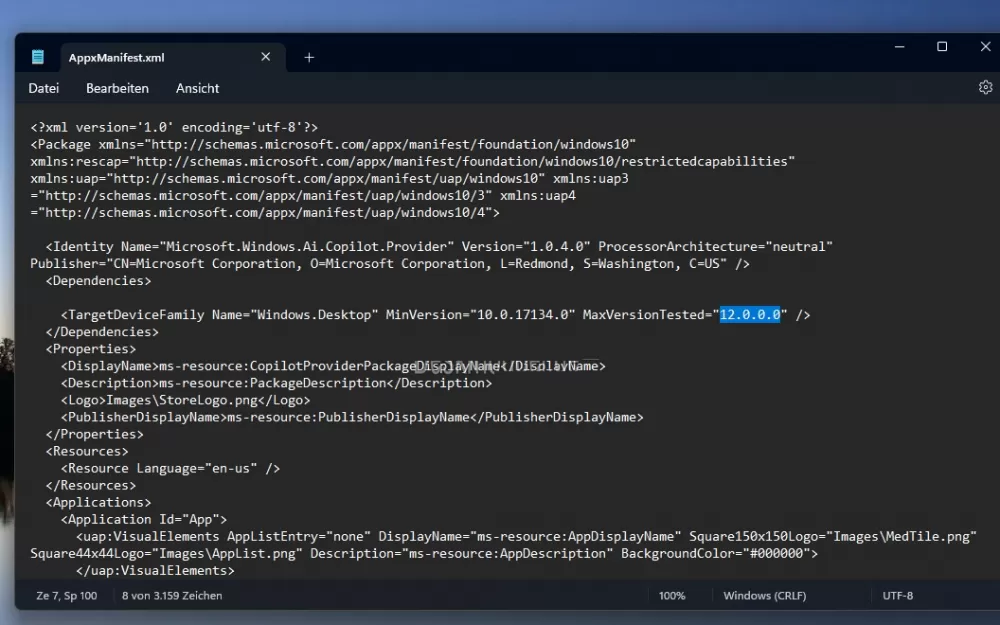Click the MinVersion value 10.0.17134.0
This screenshot has height=625, width=1000.
point(522,314)
